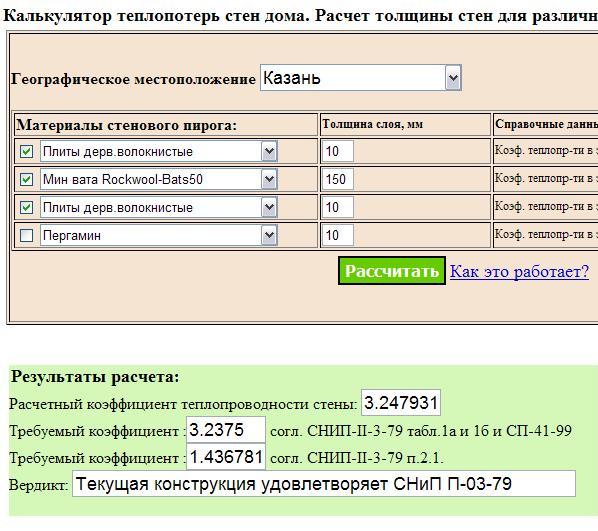Select the third layer thickness field
598x531 pixels.
(x=338, y=208)
